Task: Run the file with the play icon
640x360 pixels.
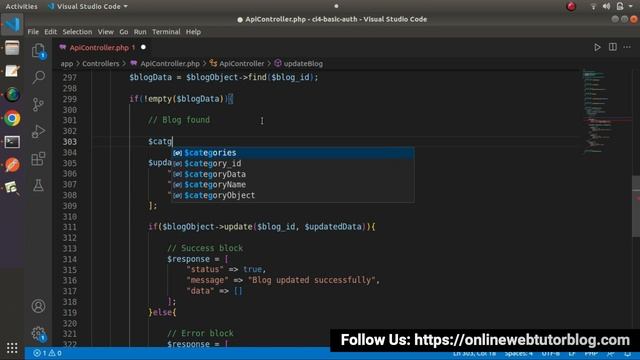Action: click(x=597, y=47)
